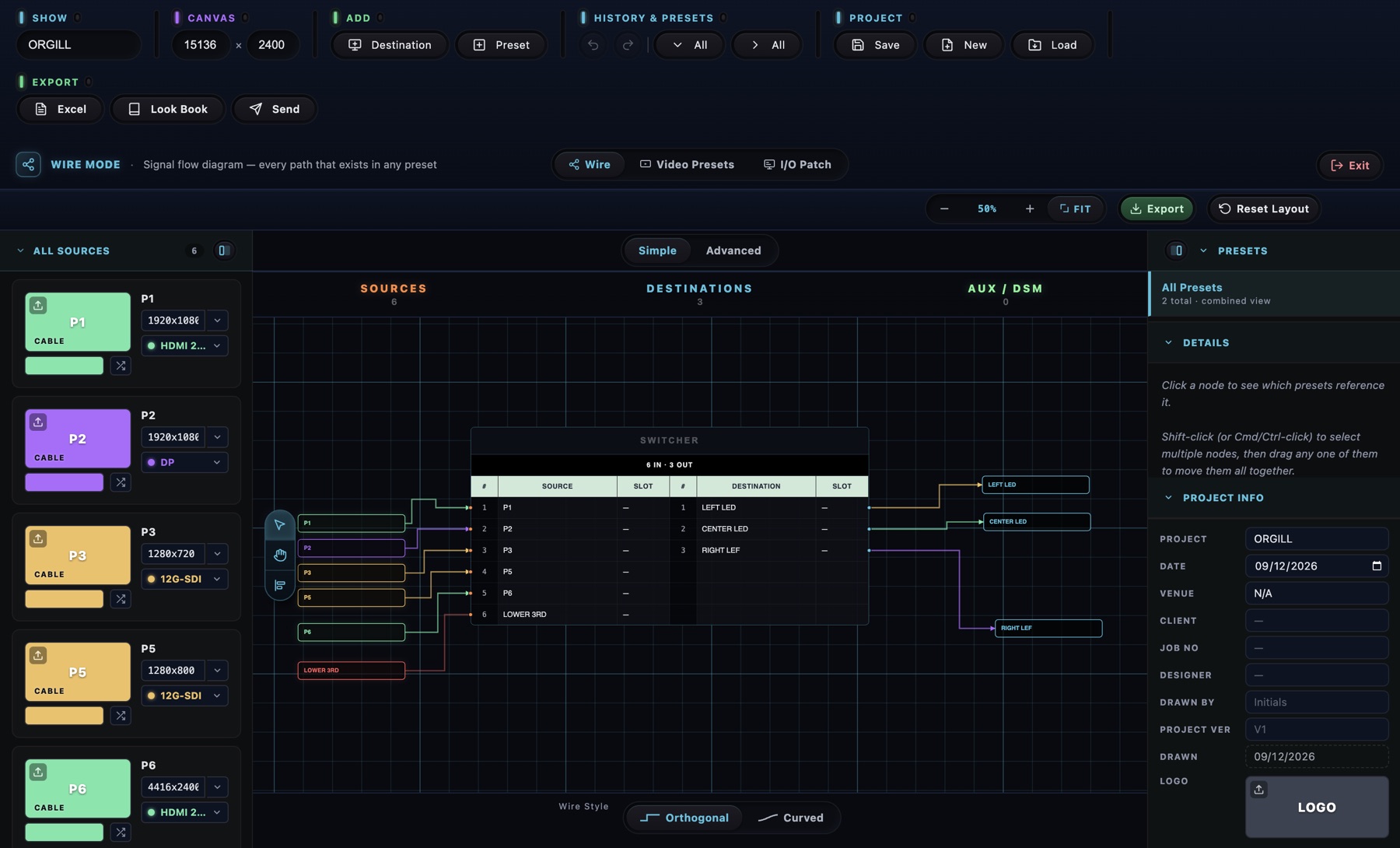Switch to the I/O Patch tab
The height and width of the screenshot is (848, 1400).
[797, 165]
